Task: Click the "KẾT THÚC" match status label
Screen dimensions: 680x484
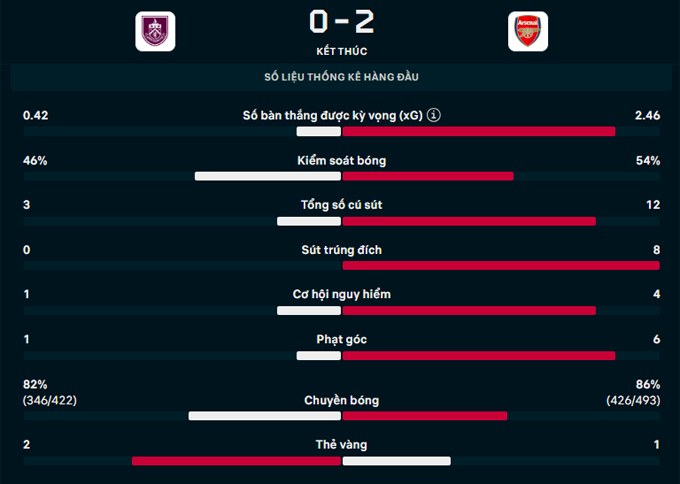Action: (x=341, y=50)
